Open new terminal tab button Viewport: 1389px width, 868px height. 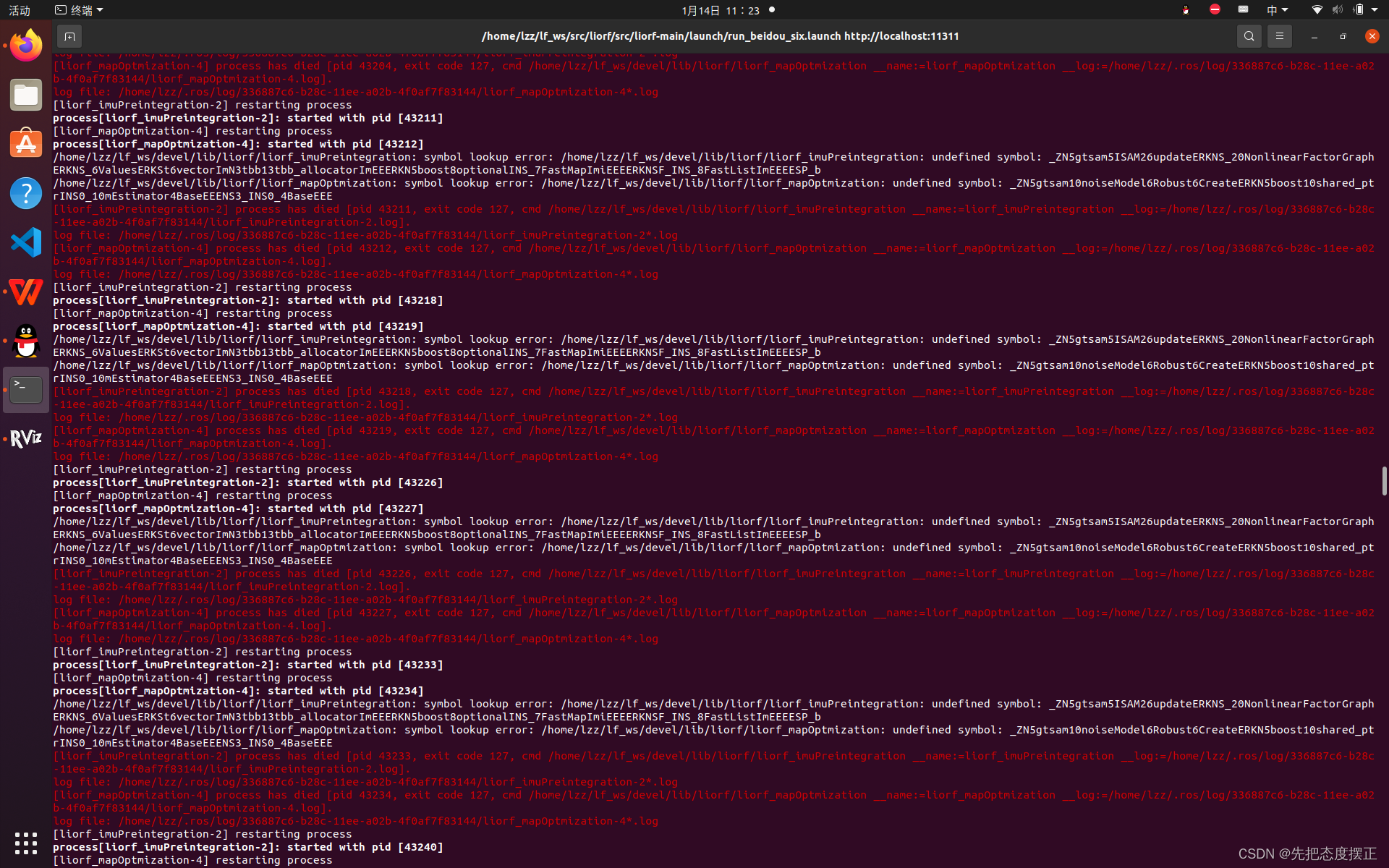tap(69, 36)
